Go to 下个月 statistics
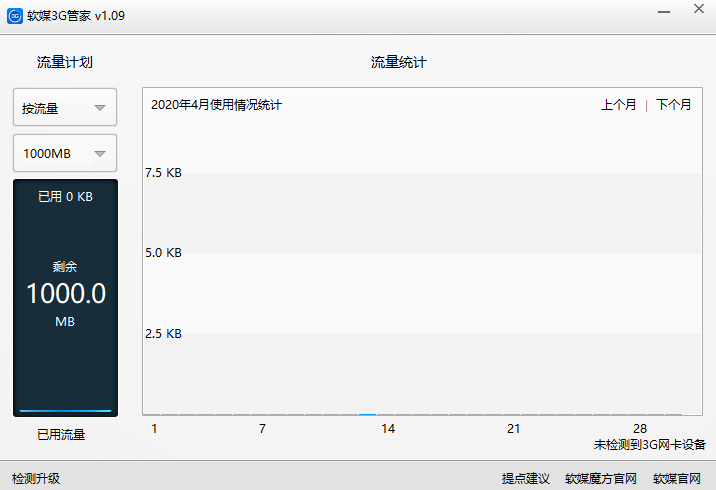The image size is (716, 490). coord(674,105)
